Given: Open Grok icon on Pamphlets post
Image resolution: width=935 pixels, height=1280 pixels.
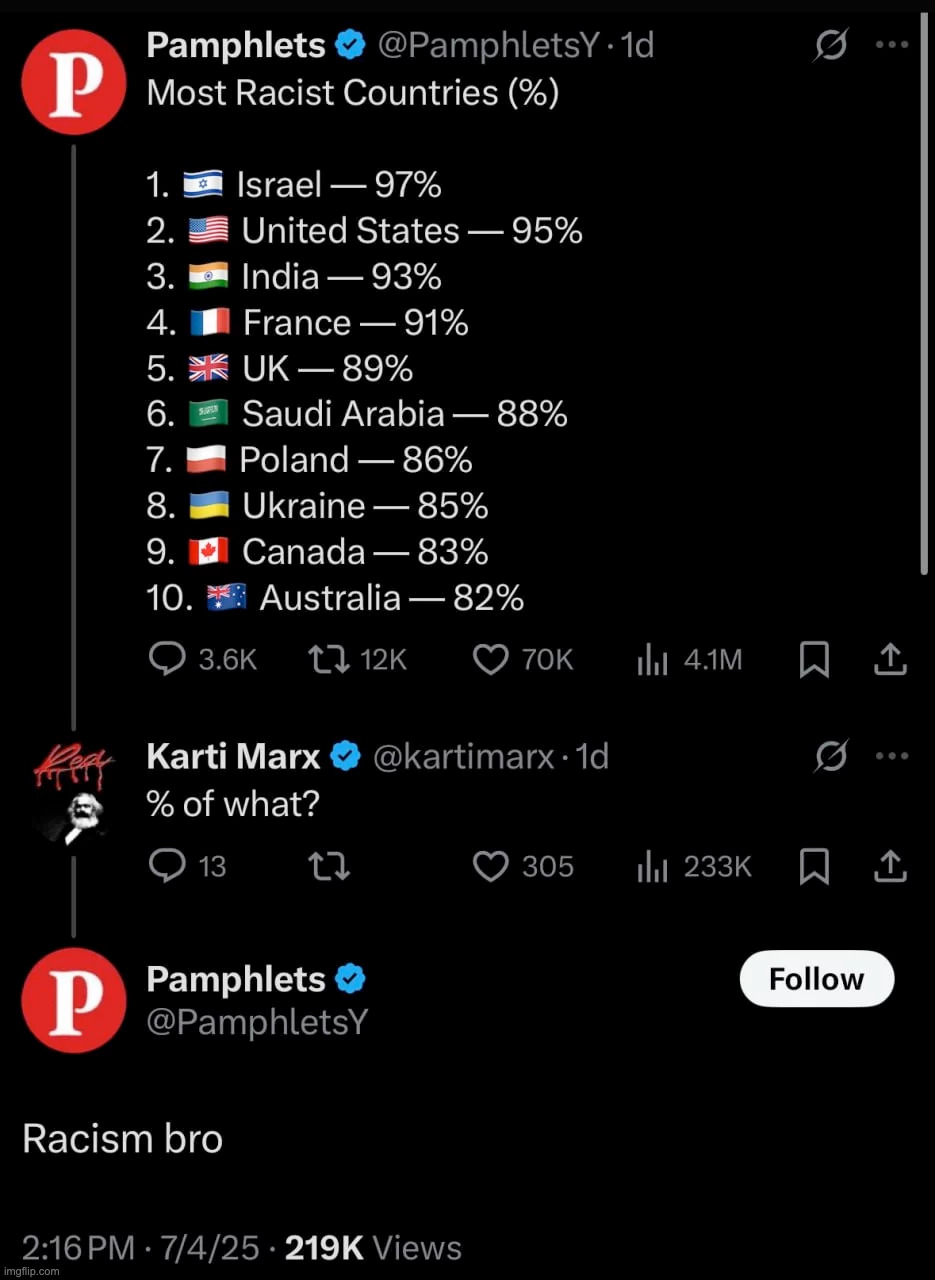Looking at the screenshot, I should pos(832,46).
